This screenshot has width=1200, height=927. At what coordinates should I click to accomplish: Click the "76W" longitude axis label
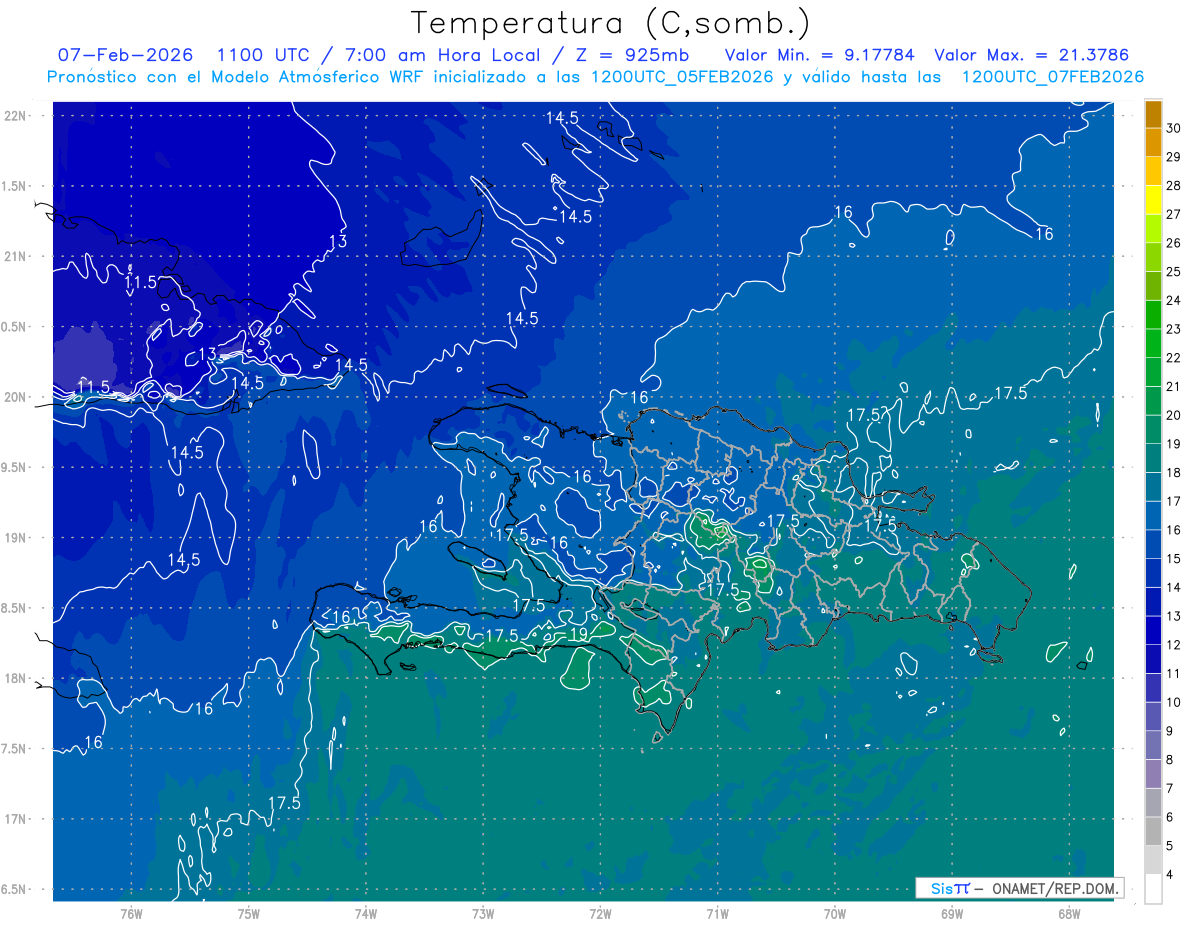131,914
